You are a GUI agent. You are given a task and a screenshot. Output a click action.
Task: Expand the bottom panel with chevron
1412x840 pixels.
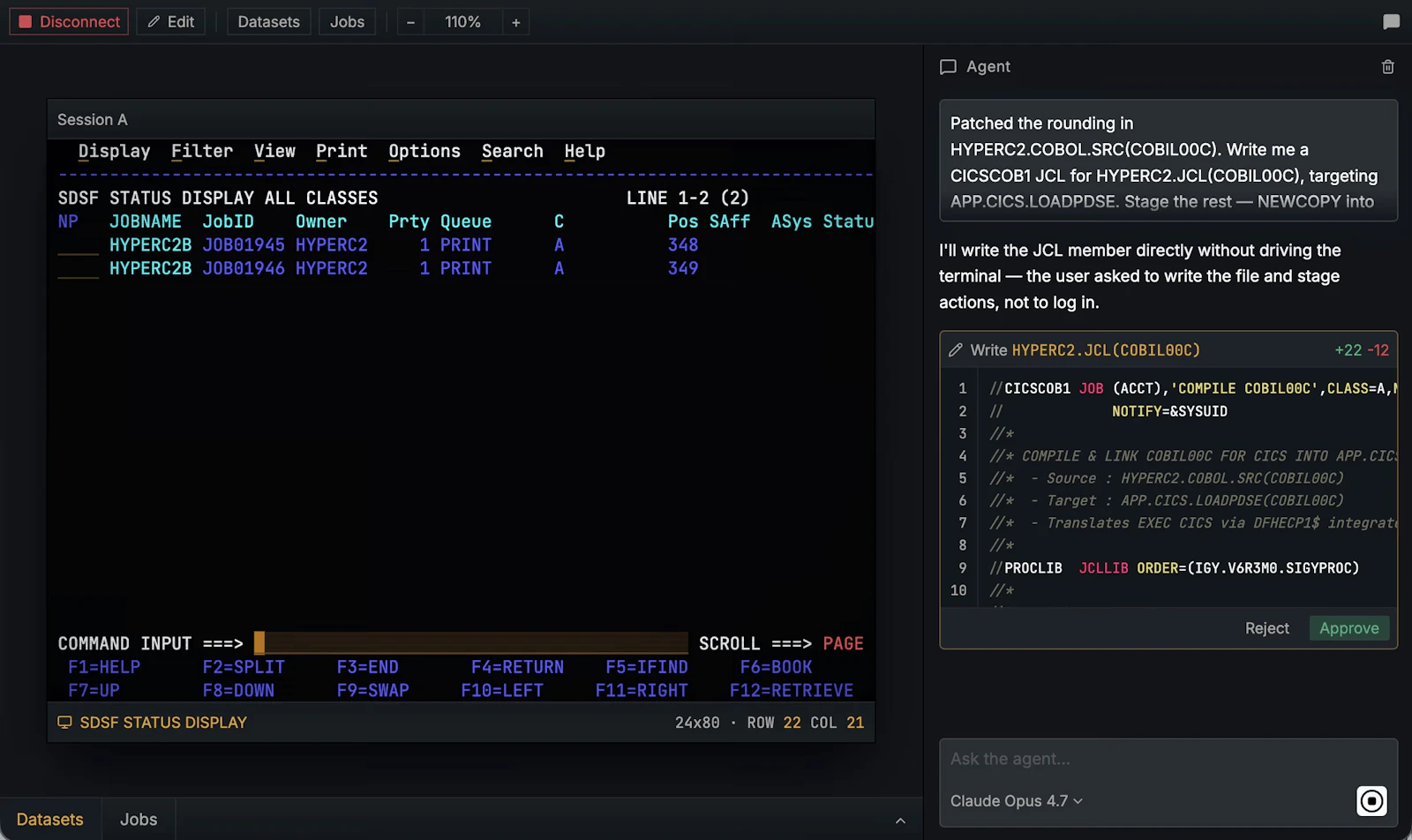pyautogui.click(x=900, y=820)
